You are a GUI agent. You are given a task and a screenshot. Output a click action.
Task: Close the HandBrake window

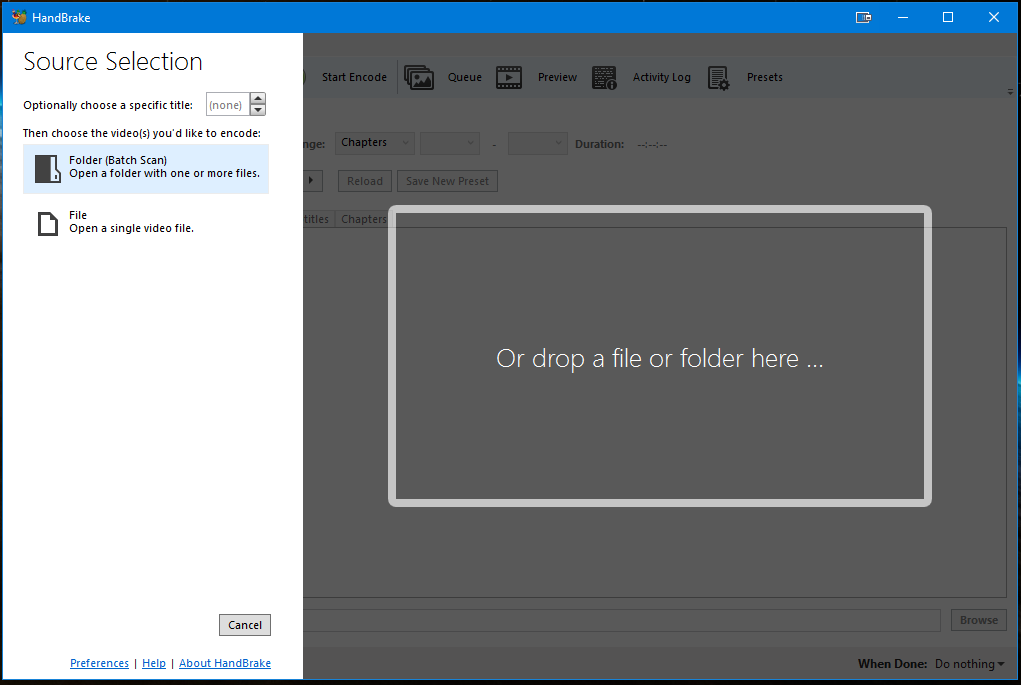tap(994, 18)
